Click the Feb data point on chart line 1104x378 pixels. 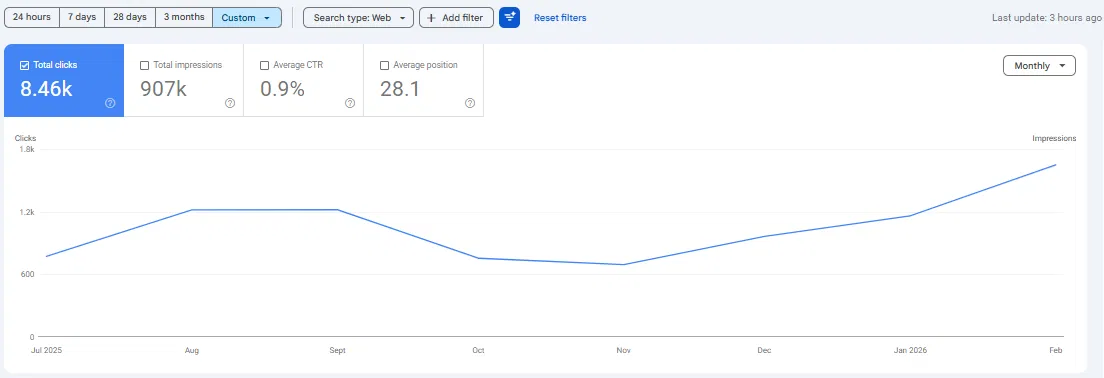coord(1055,165)
